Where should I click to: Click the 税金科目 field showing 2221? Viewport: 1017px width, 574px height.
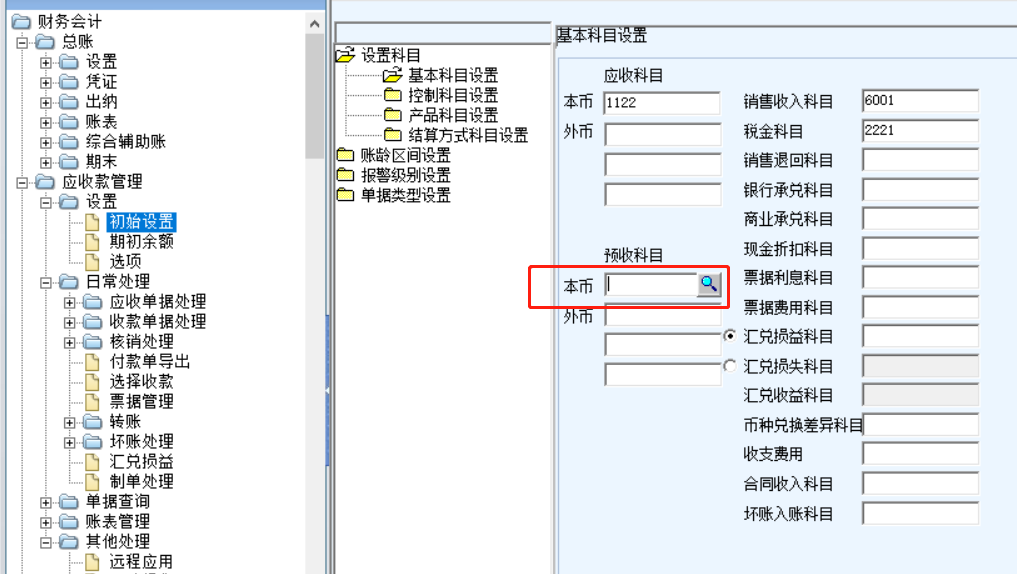(x=920, y=131)
